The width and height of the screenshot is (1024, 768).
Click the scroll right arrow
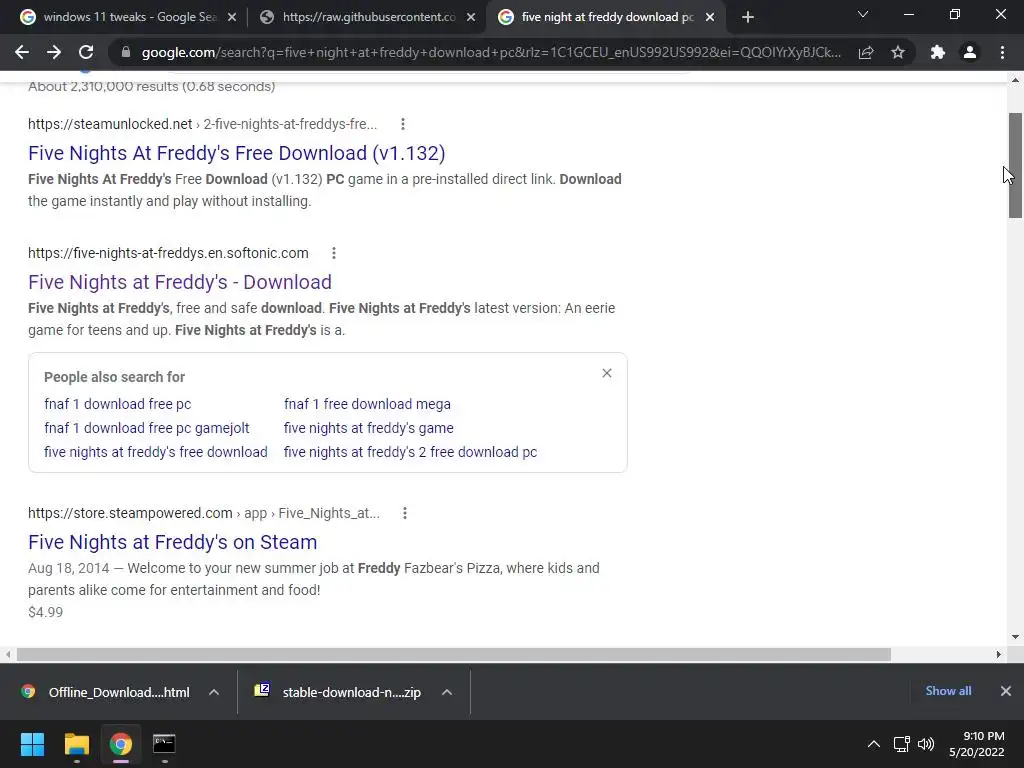pyautogui.click(x=999, y=654)
